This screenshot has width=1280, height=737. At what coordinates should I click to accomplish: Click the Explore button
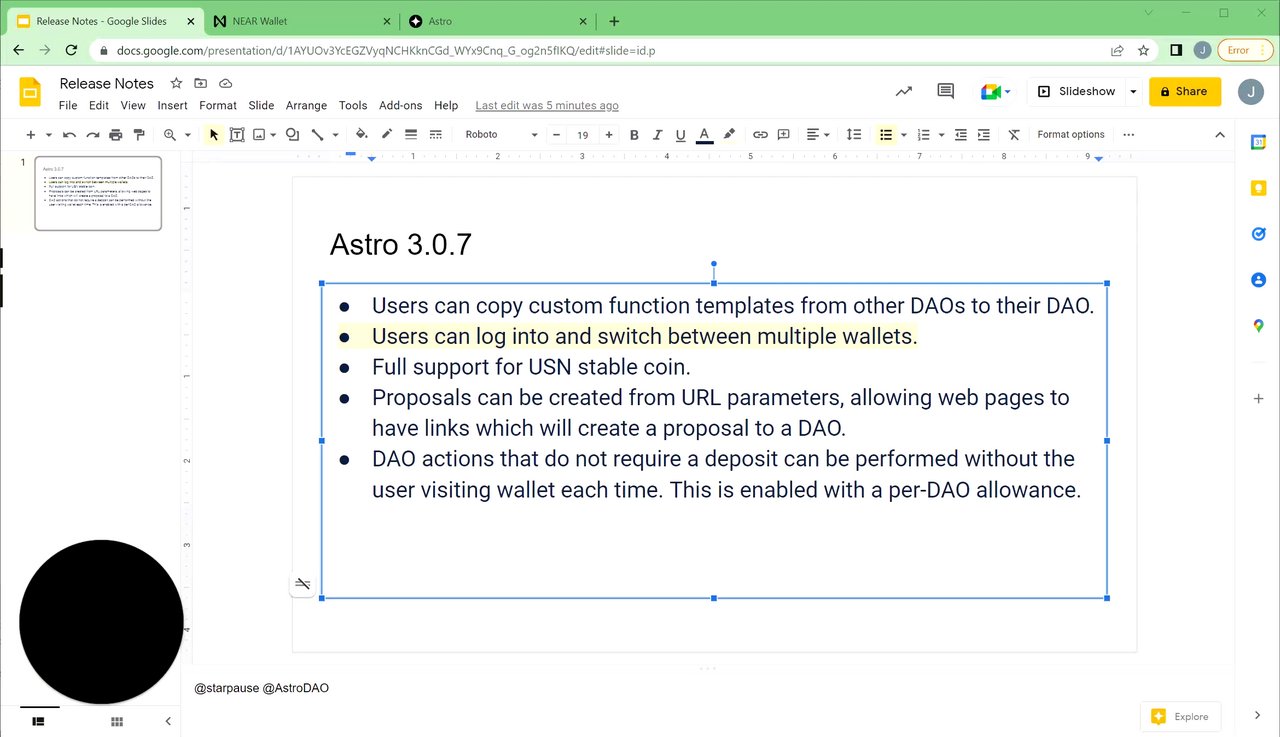click(x=1180, y=716)
